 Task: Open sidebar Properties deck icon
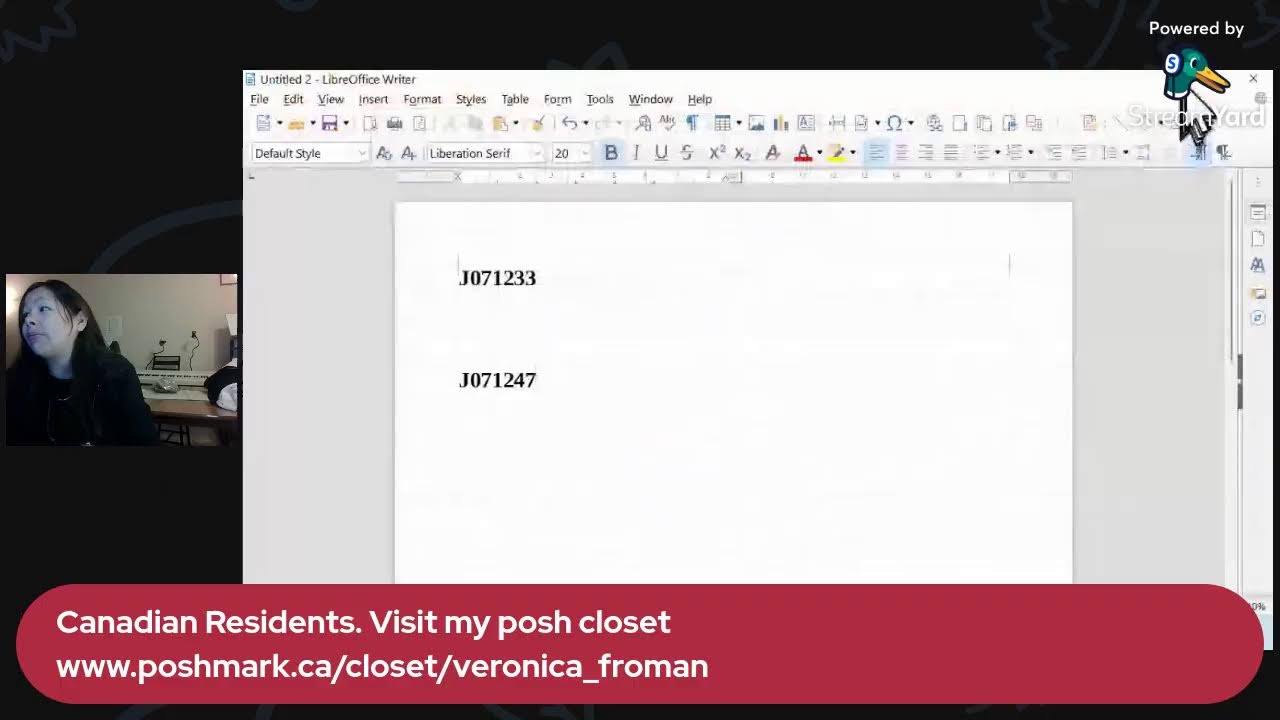(x=1258, y=212)
